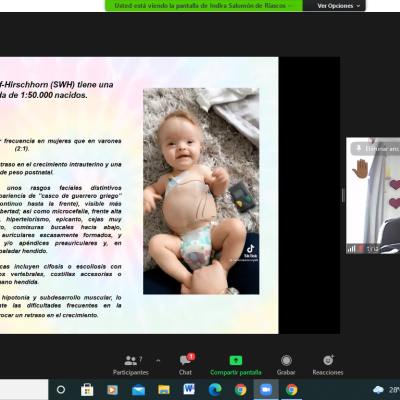The height and width of the screenshot is (400, 400).
Task: Start recording with the Grabar button
Action: (286, 365)
